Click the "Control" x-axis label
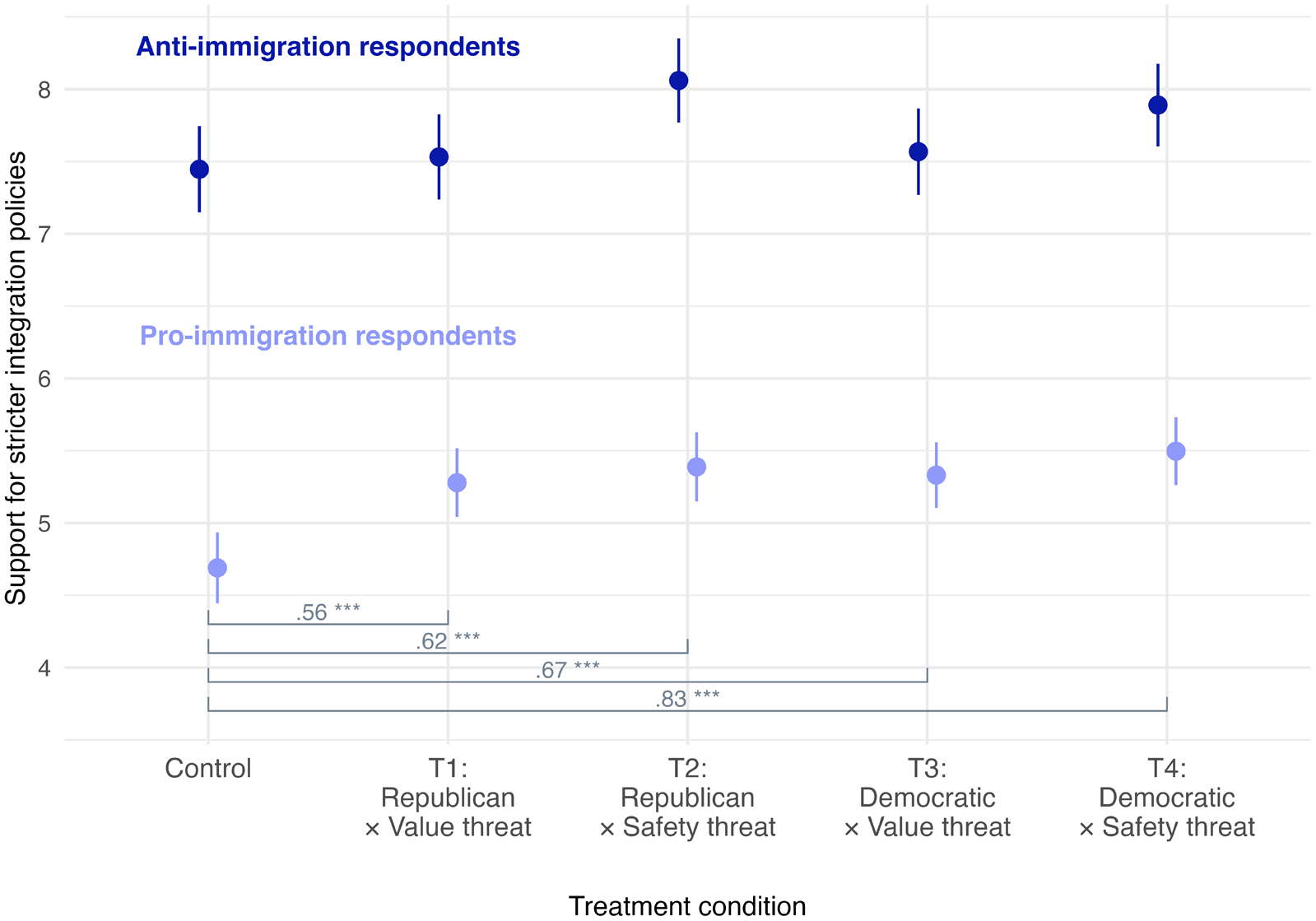 click(x=208, y=769)
